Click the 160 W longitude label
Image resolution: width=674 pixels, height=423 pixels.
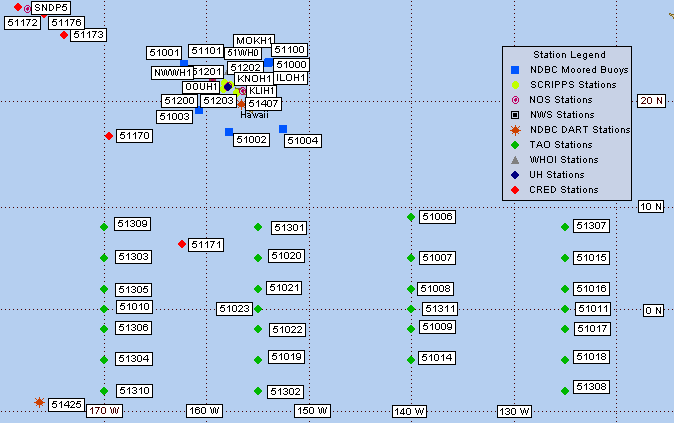(205, 411)
